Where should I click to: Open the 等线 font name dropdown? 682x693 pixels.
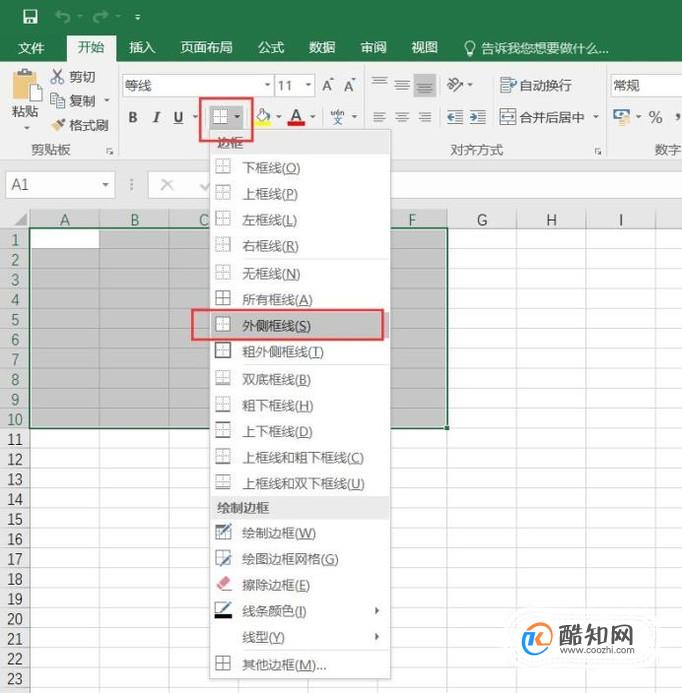[x=267, y=85]
